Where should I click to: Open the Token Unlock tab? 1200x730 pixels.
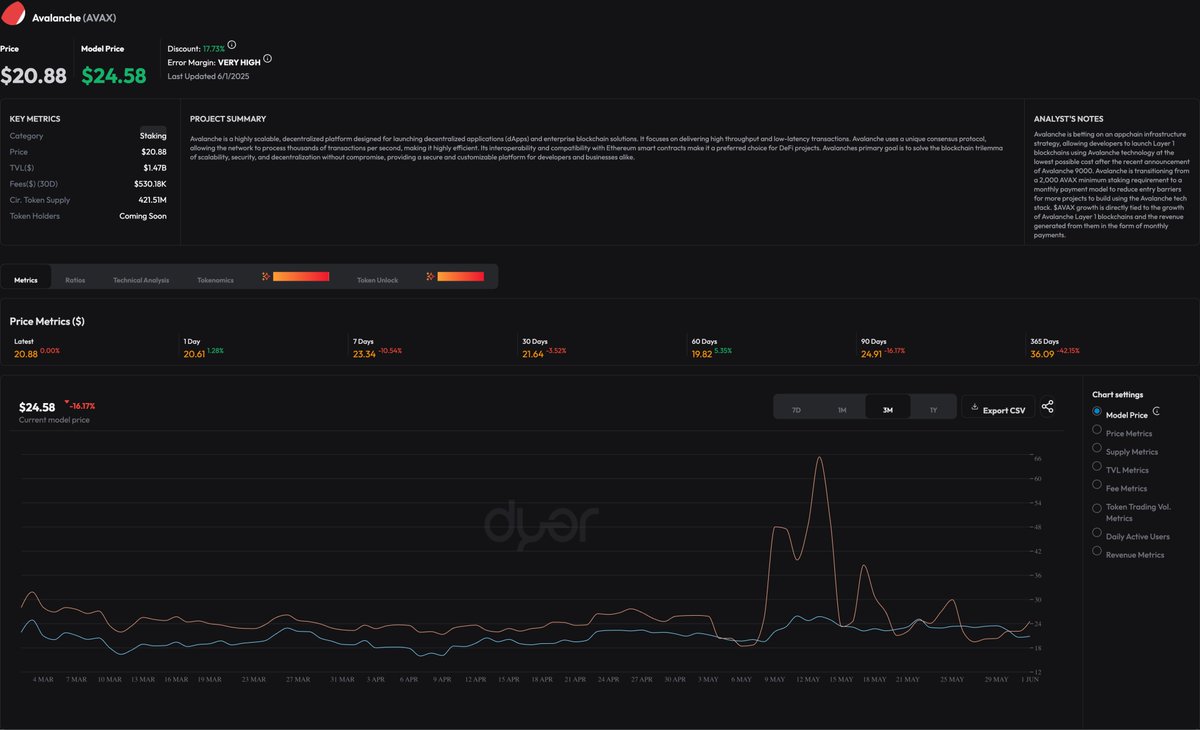377,280
